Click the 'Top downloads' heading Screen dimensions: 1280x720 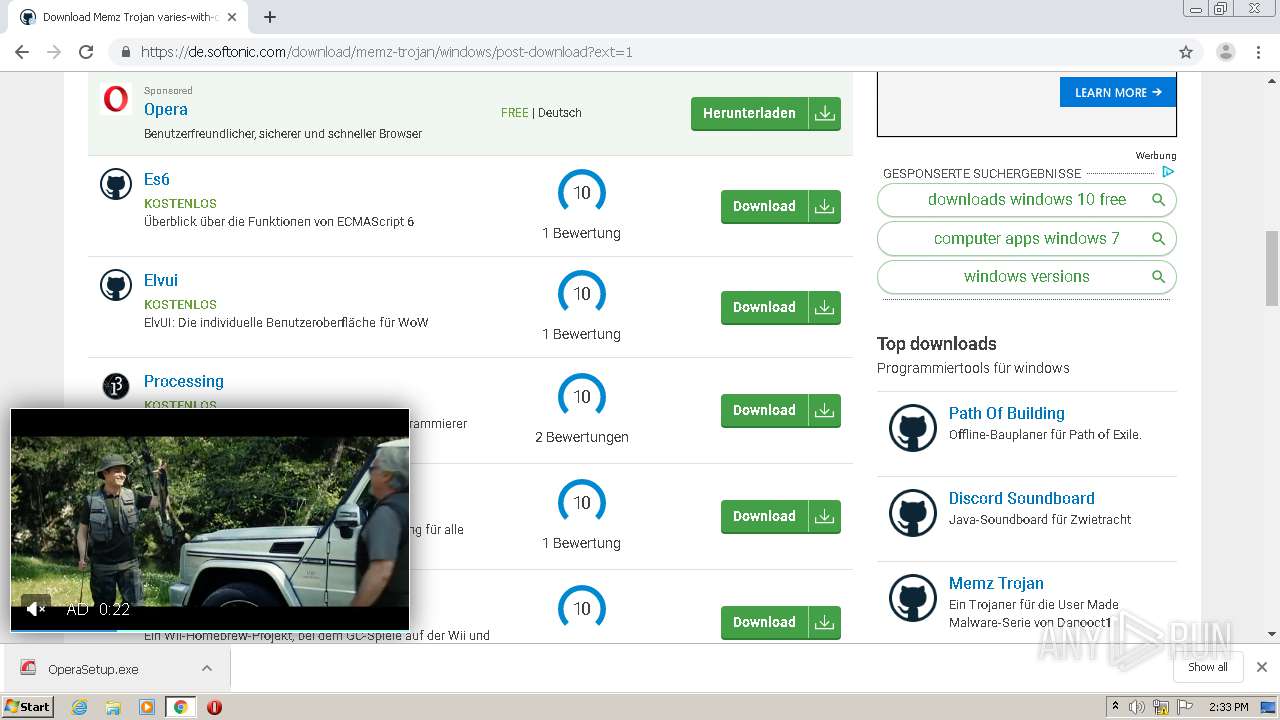coord(937,344)
